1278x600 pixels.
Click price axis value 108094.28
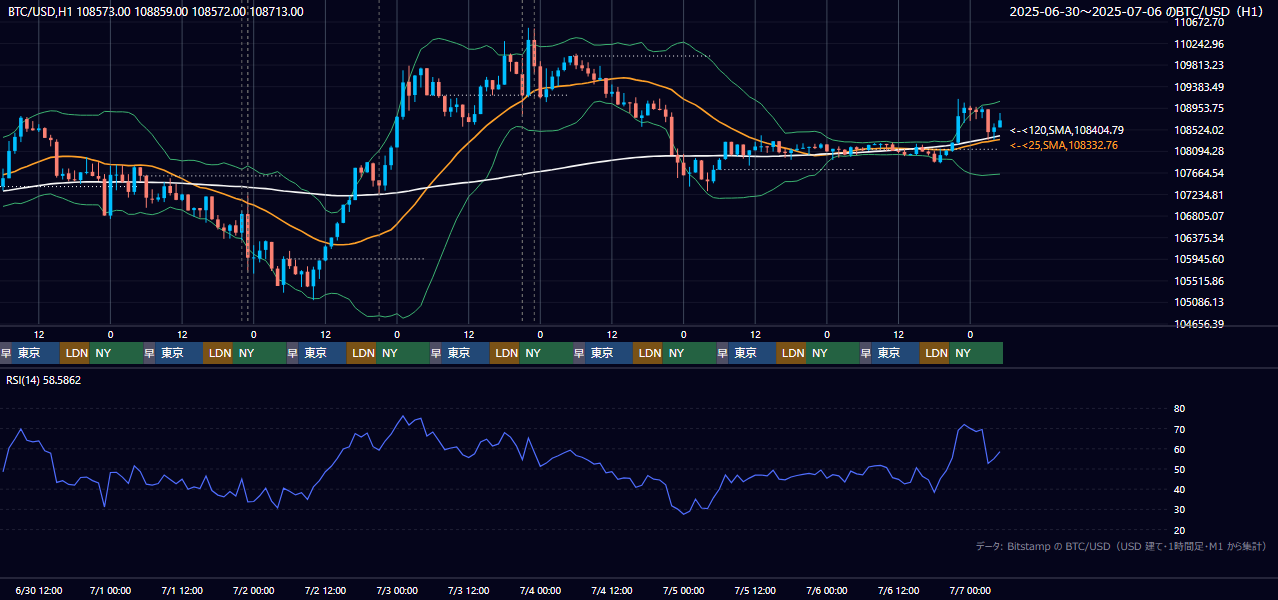coord(1199,151)
